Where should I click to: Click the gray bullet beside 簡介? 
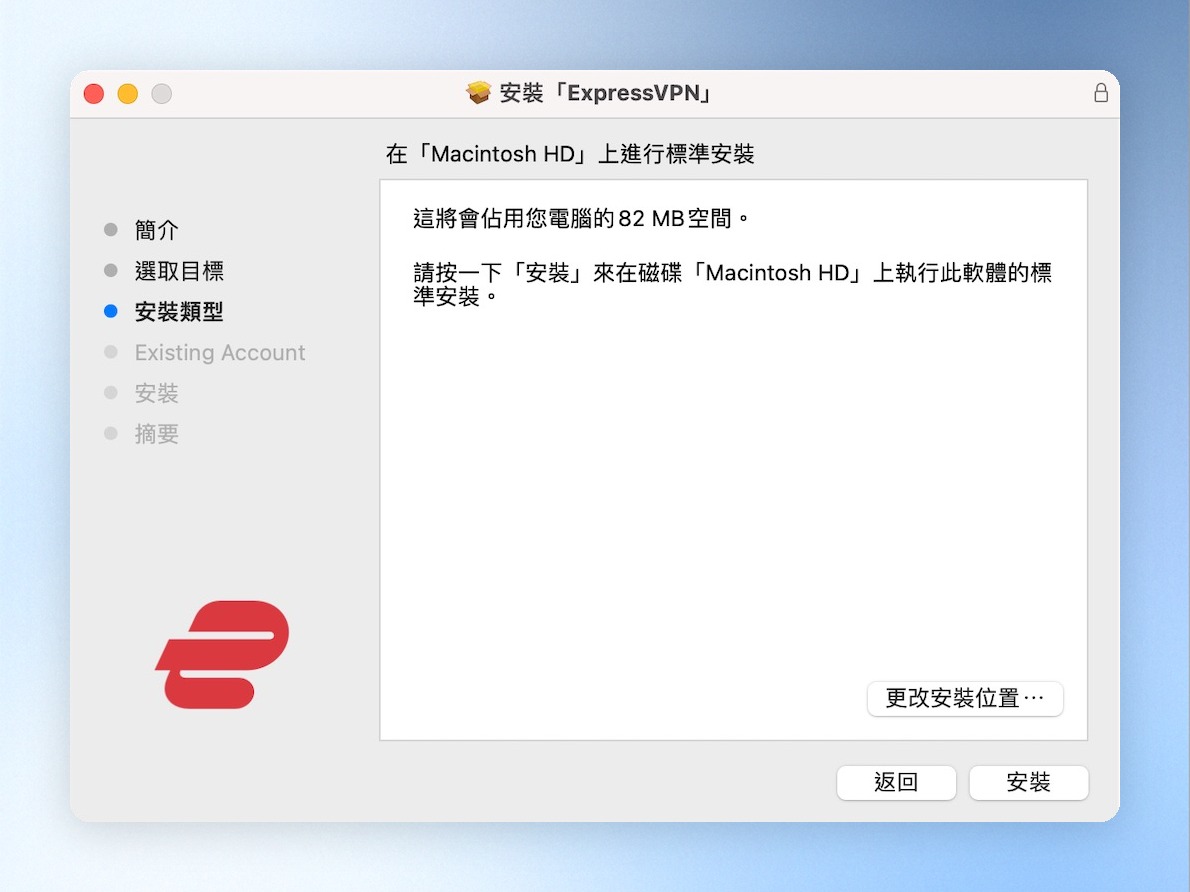tap(111, 229)
